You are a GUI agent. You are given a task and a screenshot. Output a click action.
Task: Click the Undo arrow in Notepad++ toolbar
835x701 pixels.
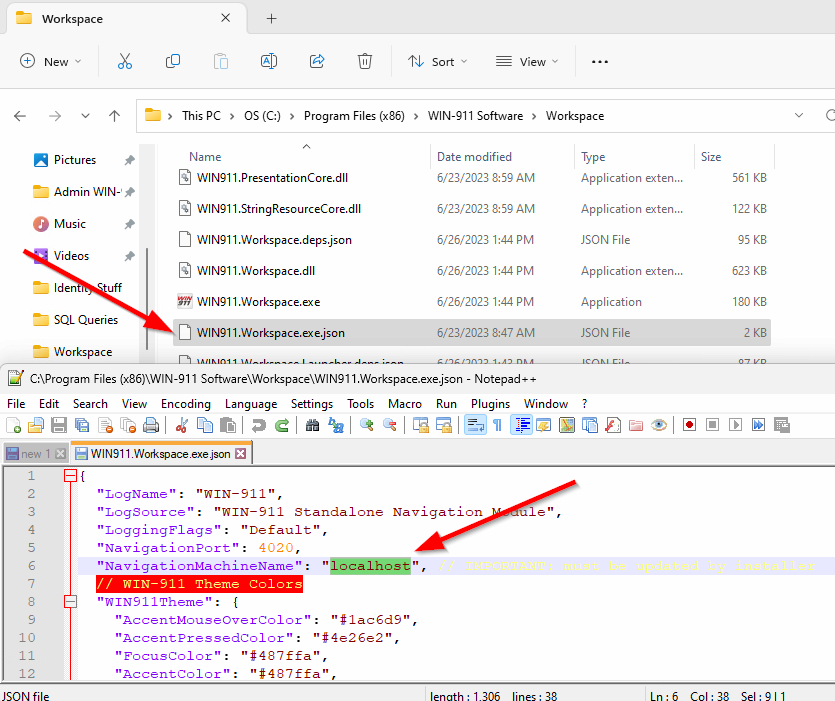coord(259,425)
